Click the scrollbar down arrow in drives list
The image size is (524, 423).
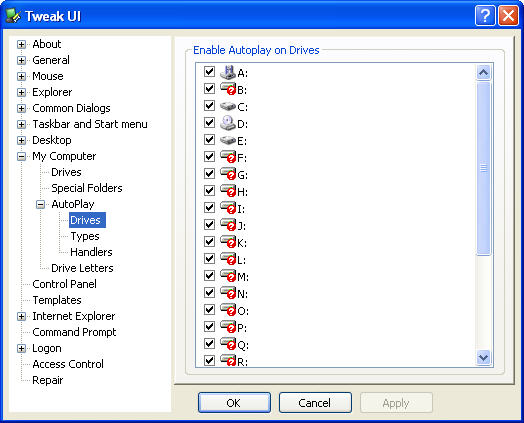(x=484, y=358)
